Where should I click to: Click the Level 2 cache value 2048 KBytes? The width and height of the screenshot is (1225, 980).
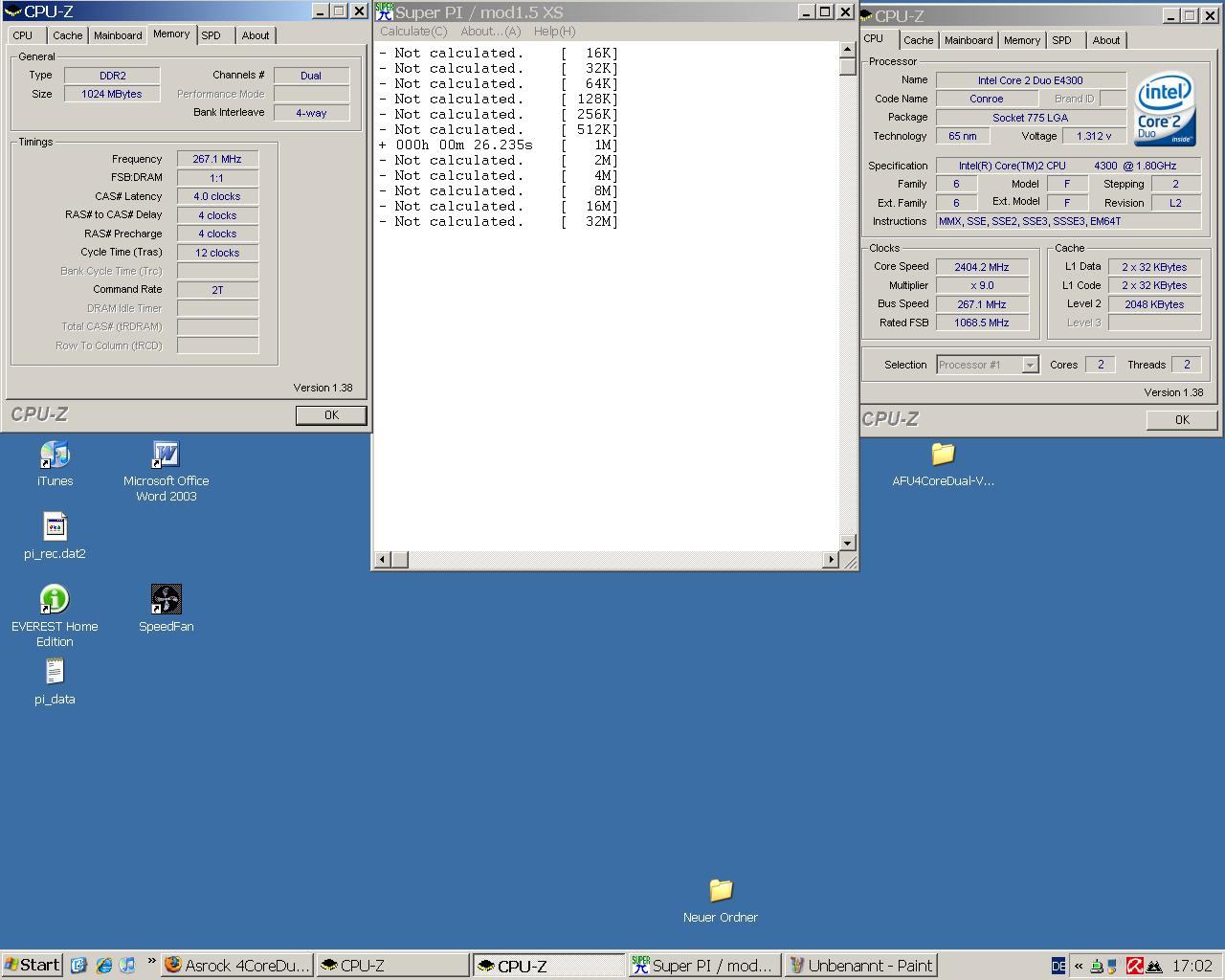point(1154,304)
